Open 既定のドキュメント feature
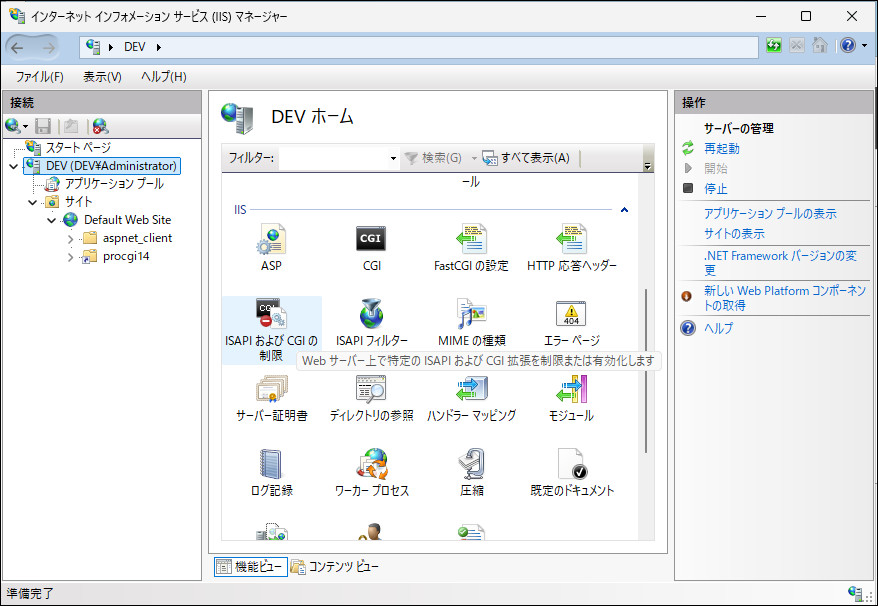 pyautogui.click(x=571, y=472)
